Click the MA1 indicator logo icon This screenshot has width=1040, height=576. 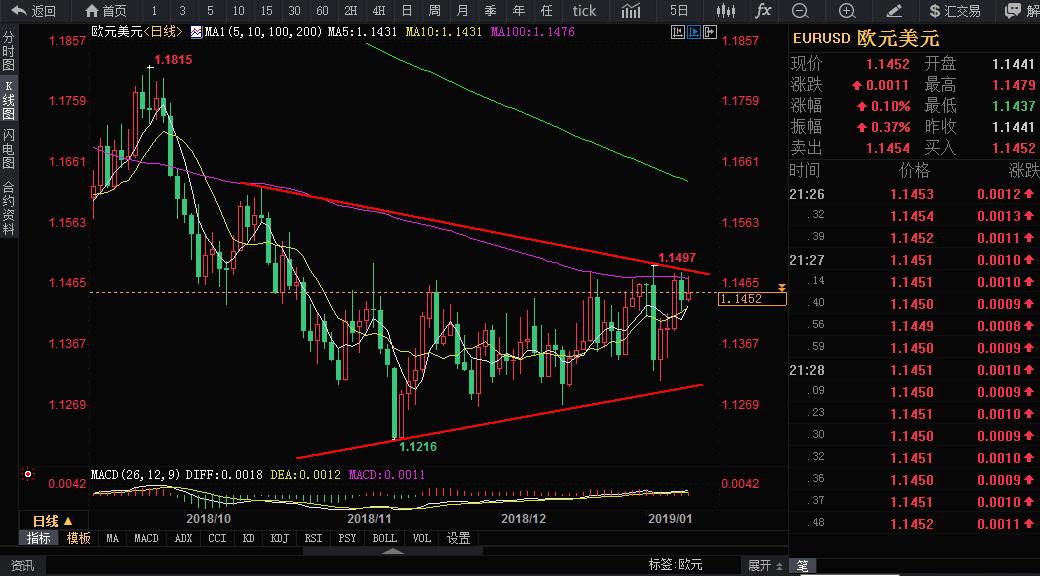pyautogui.click(x=196, y=32)
